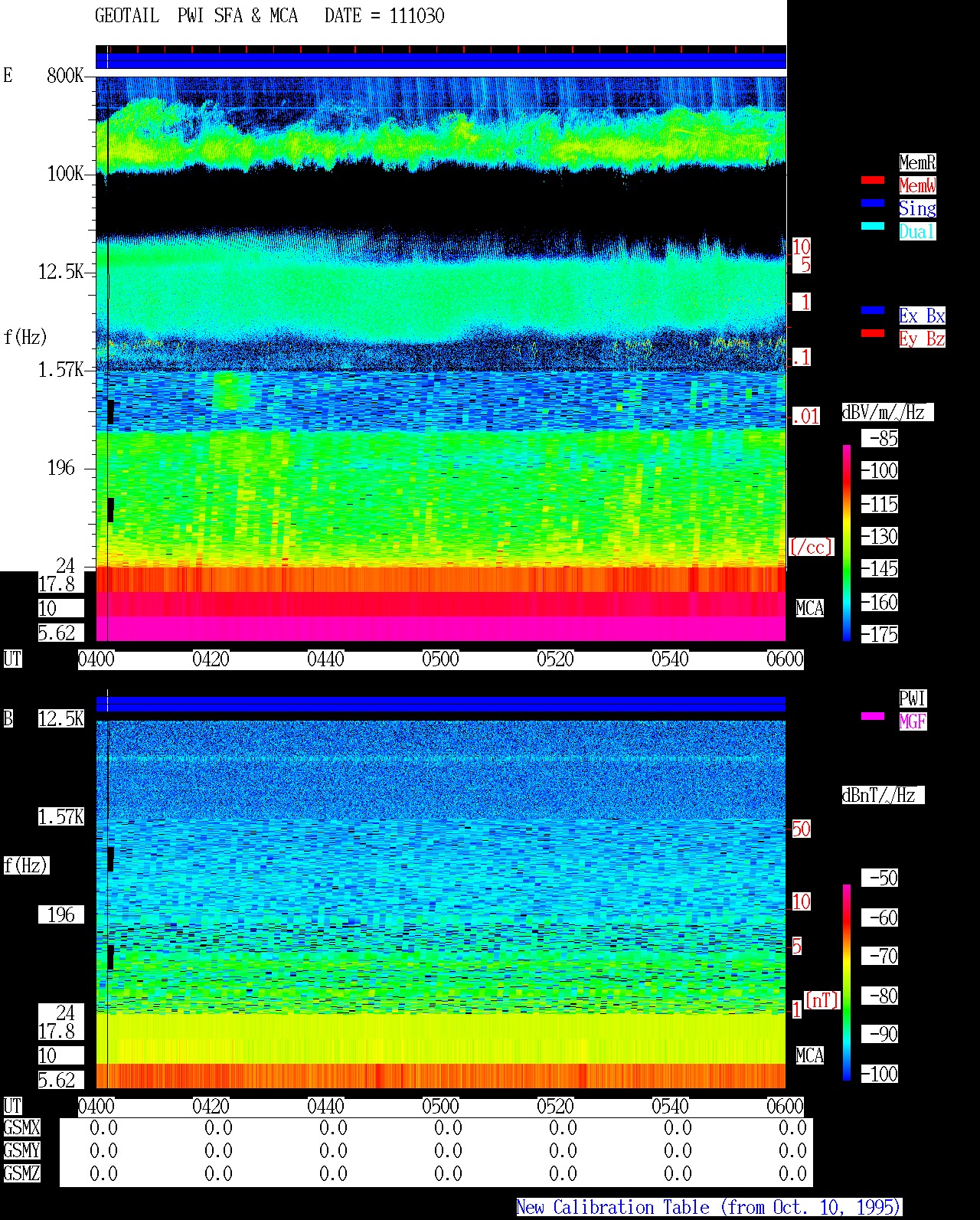Viewport: 980px width, 1220px height.
Task: Click the MCA label beside E panel
Action: [x=810, y=609]
